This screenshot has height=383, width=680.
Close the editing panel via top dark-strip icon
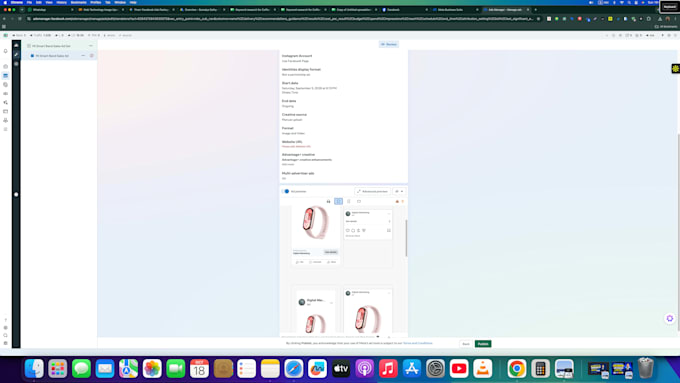(x=16, y=45)
